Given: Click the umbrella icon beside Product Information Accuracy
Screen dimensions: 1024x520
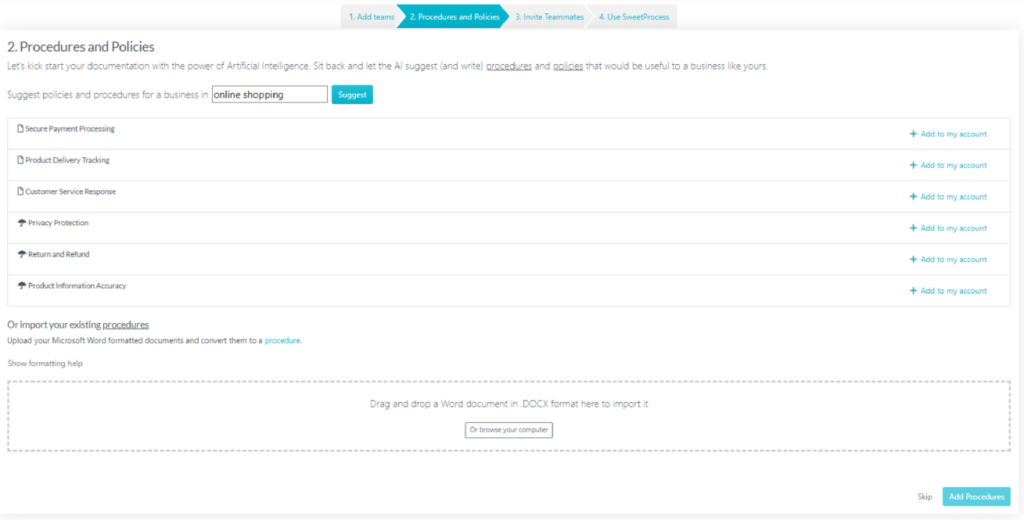Looking at the screenshot, I should pyautogui.click(x=22, y=285).
